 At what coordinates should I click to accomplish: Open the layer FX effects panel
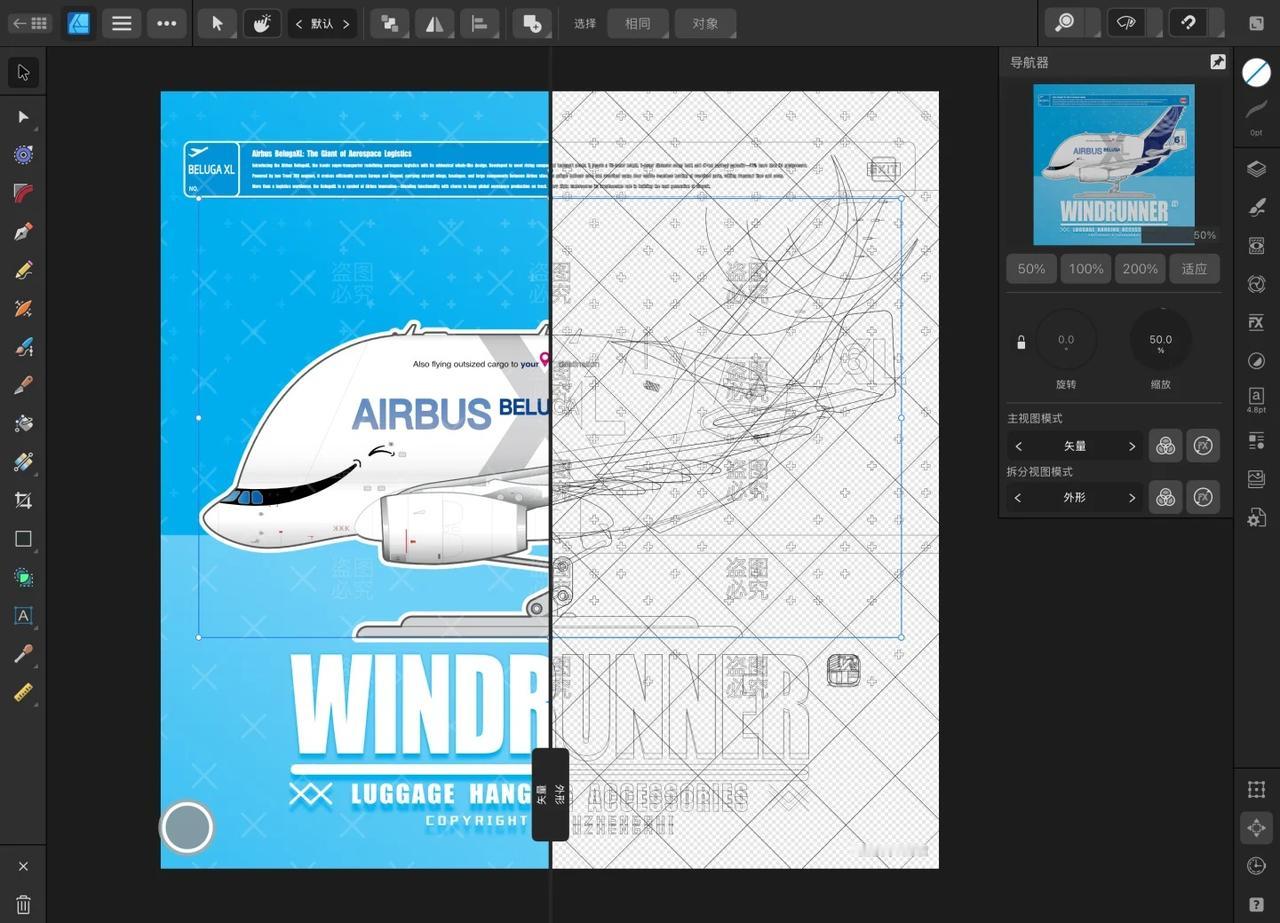coord(1256,322)
